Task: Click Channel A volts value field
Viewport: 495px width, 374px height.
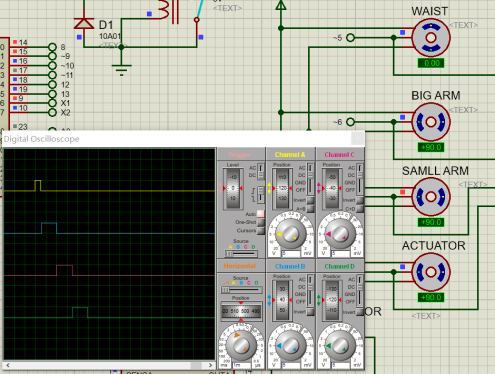Action: point(291,254)
